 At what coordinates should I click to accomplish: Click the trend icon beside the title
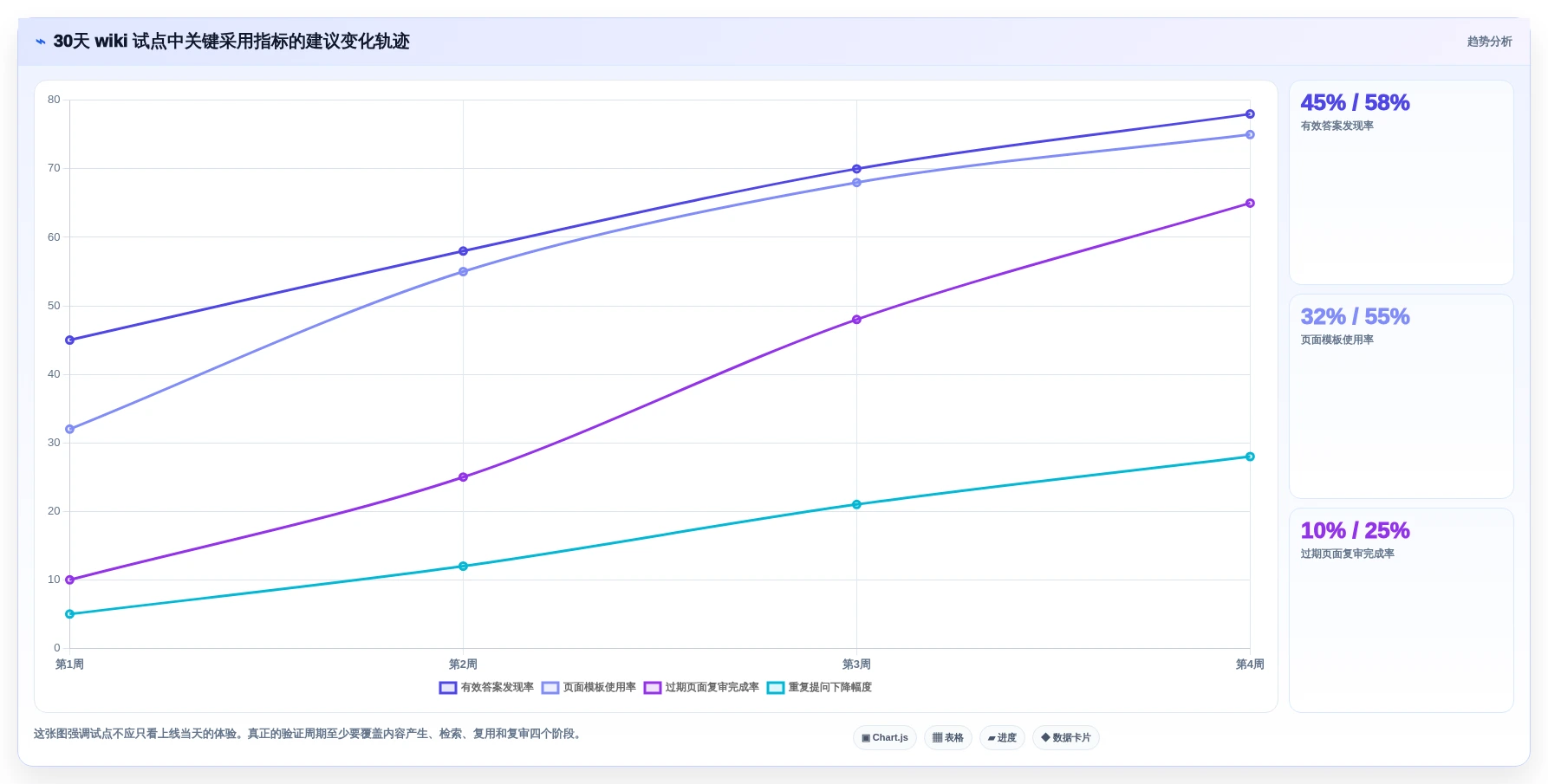tap(41, 42)
